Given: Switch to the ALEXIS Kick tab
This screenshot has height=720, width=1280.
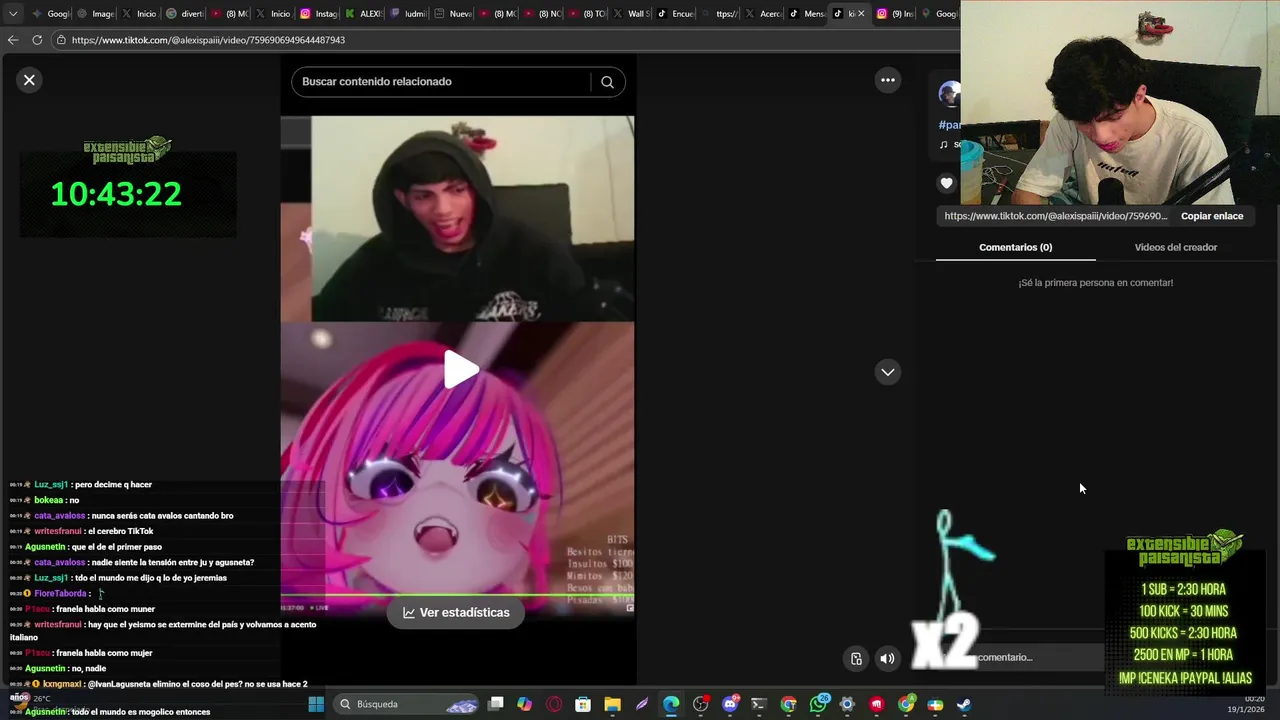Looking at the screenshot, I should pos(363,14).
